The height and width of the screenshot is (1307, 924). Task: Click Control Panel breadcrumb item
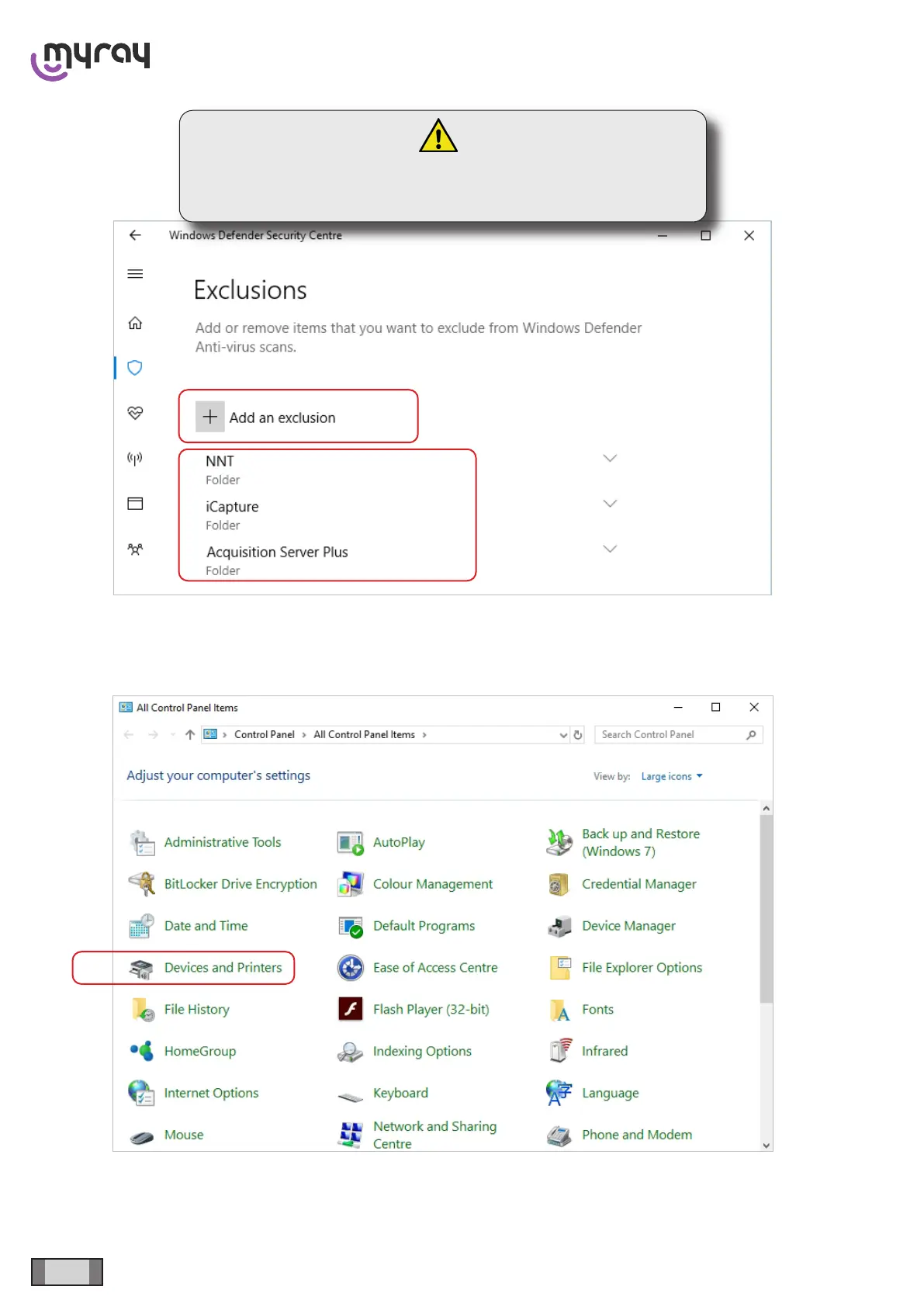(x=265, y=734)
